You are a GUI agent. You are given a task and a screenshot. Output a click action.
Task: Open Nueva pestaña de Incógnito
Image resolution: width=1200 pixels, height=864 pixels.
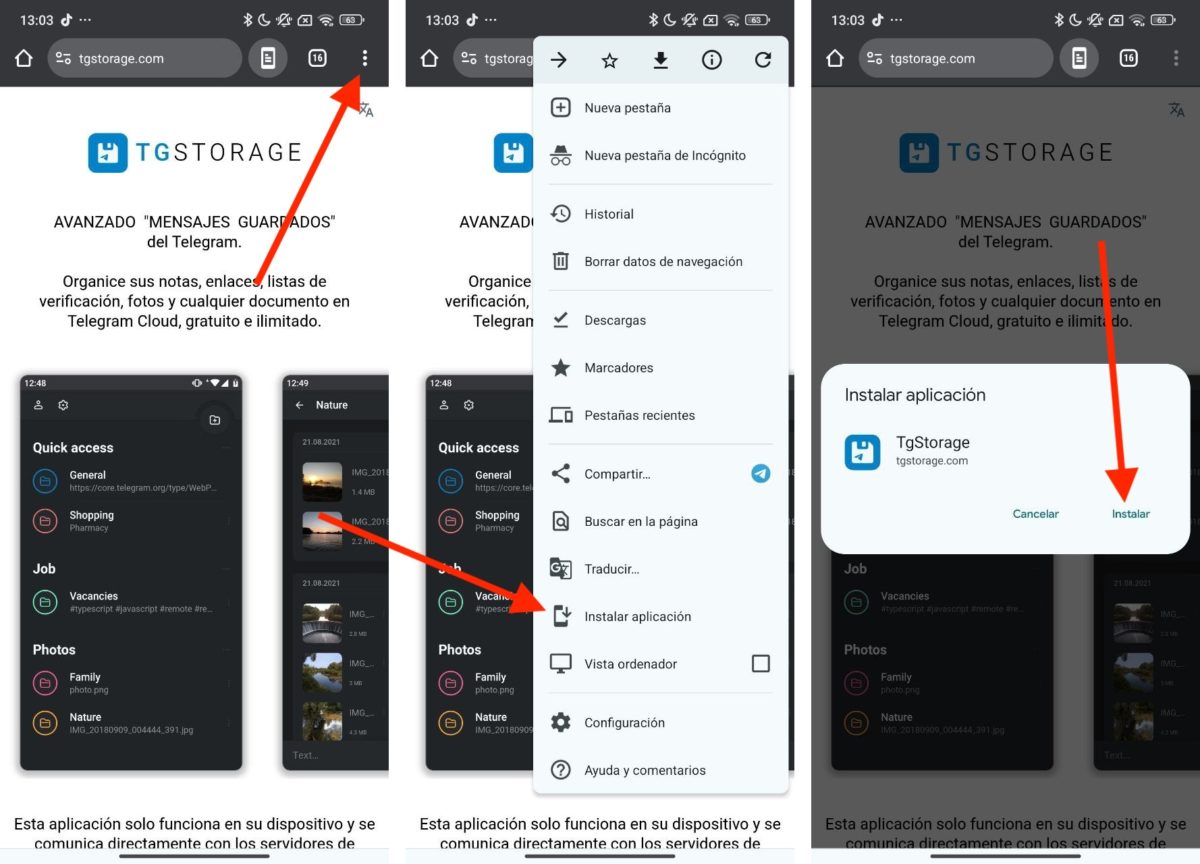tap(661, 155)
